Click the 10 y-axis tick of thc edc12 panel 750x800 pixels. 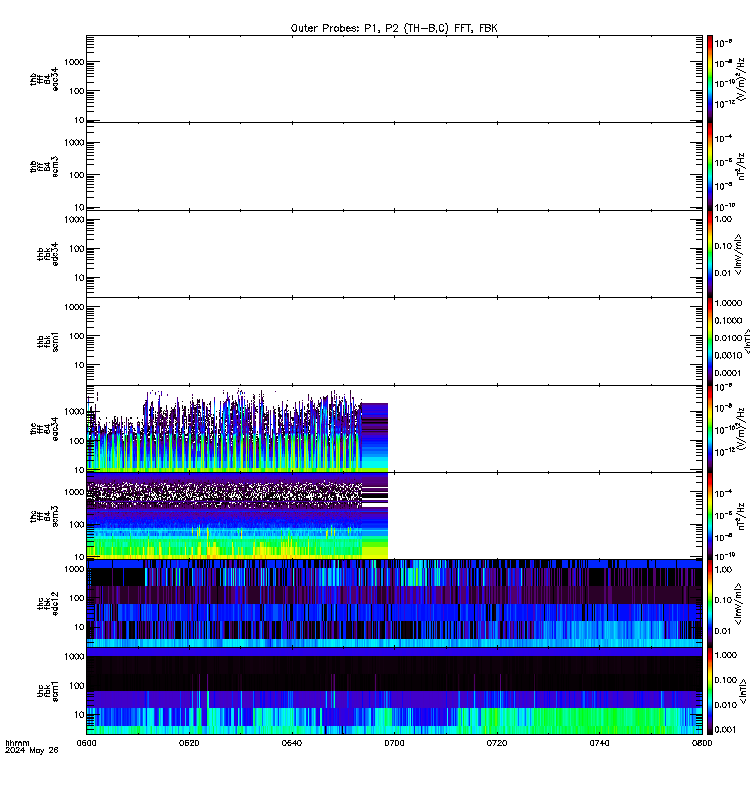tap(80, 627)
